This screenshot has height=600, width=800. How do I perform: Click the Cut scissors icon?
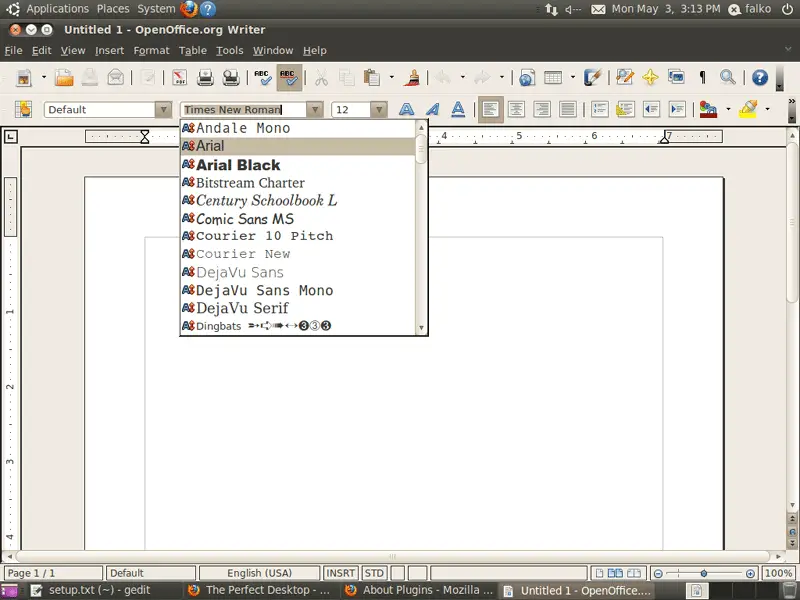(321, 78)
